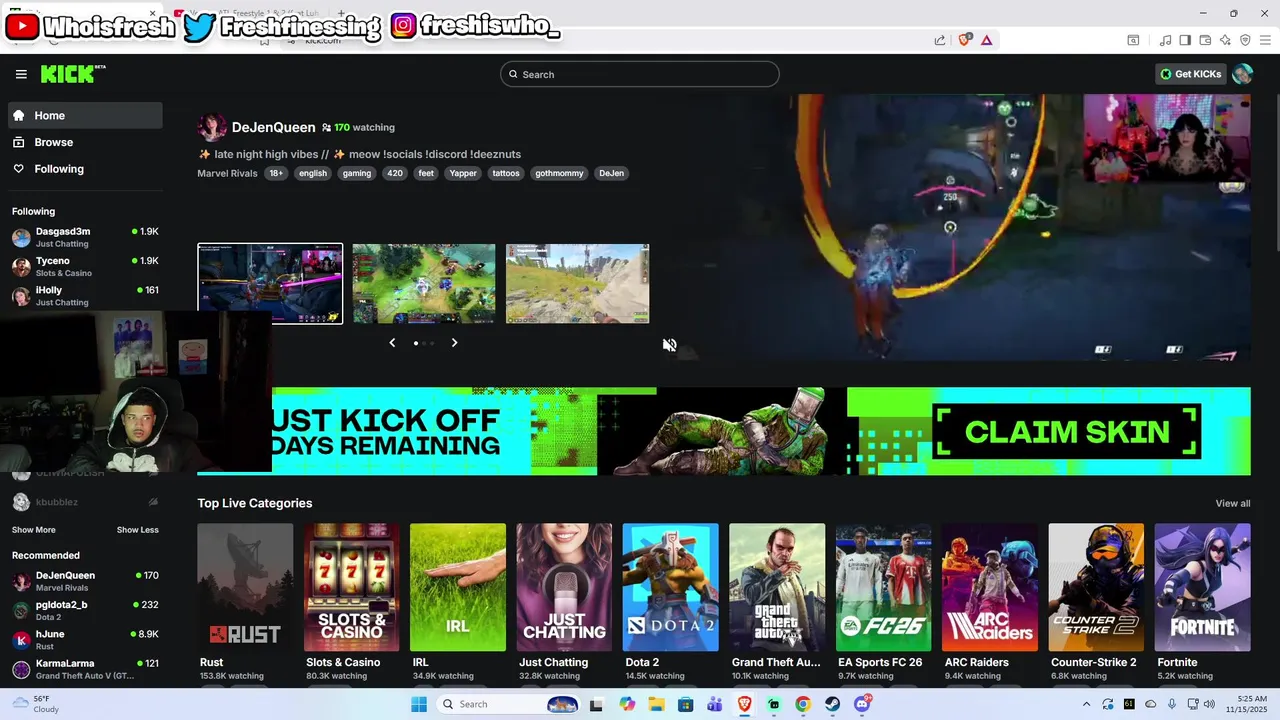The width and height of the screenshot is (1280, 720).
Task: Open the Brave Wallet icon
Action: 1205,40
